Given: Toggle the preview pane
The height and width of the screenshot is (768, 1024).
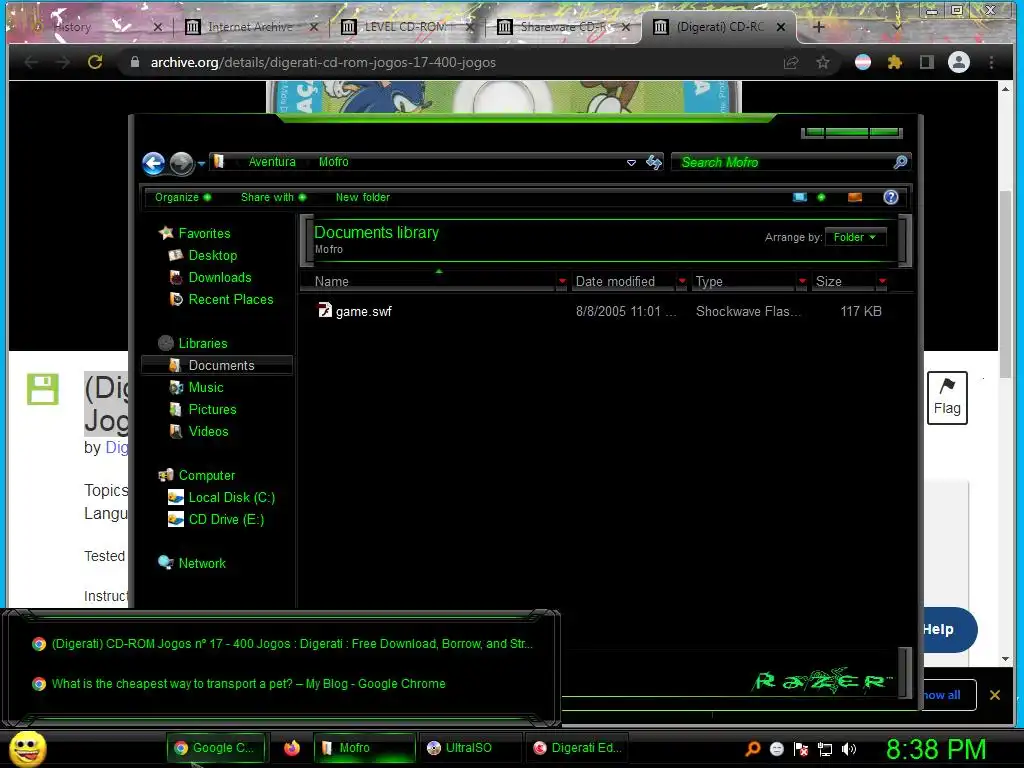Looking at the screenshot, I should tap(854, 197).
